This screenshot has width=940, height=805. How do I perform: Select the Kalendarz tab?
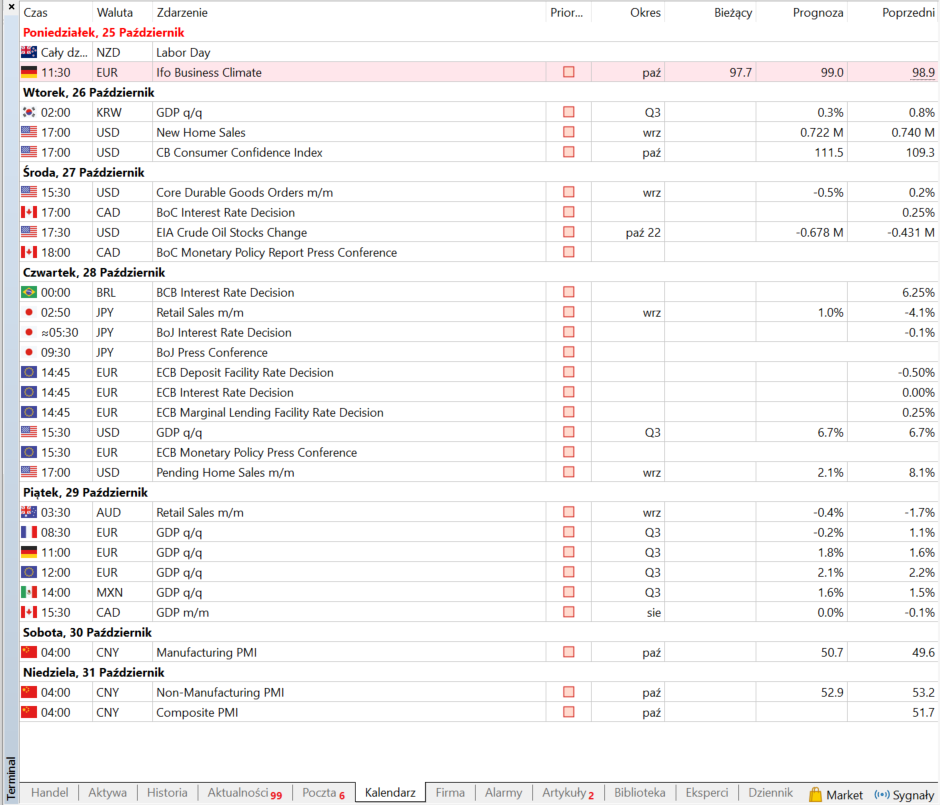[x=390, y=792]
